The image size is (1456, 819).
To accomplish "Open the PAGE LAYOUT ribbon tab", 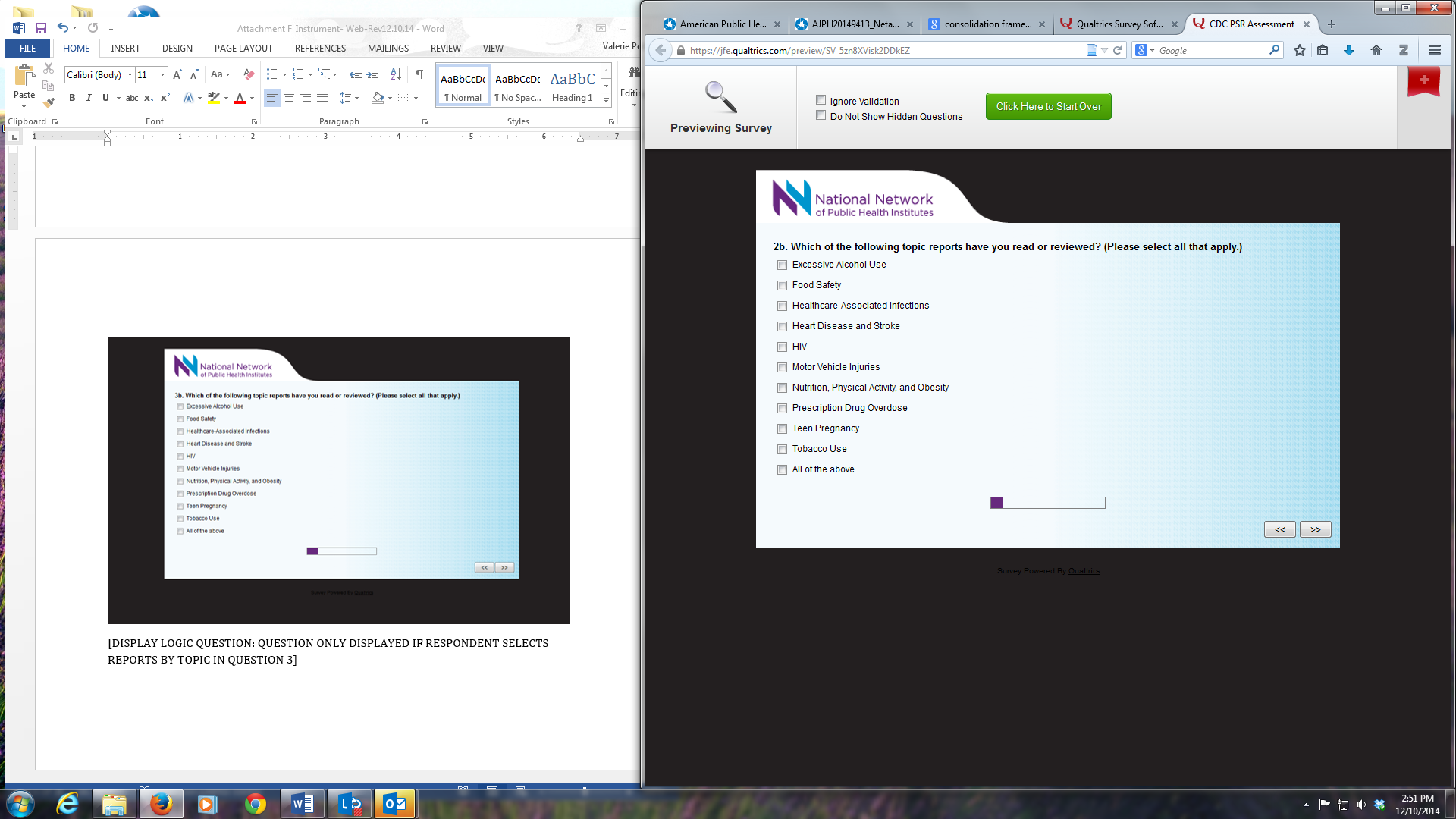I will coord(243,48).
